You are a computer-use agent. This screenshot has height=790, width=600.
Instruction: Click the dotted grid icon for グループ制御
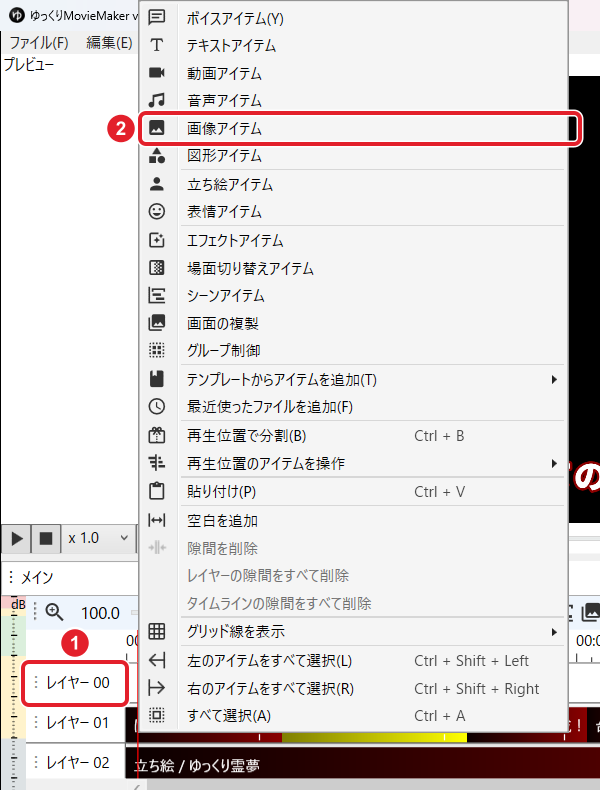157,350
